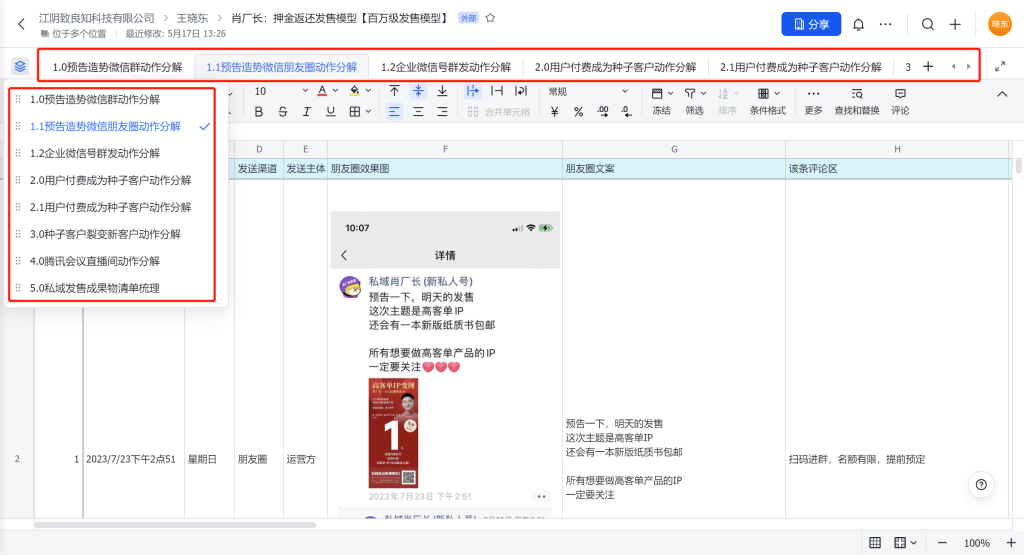This screenshot has height=555, width=1024.
Task: Apply strikethrough formatting
Action: point(283,112)
